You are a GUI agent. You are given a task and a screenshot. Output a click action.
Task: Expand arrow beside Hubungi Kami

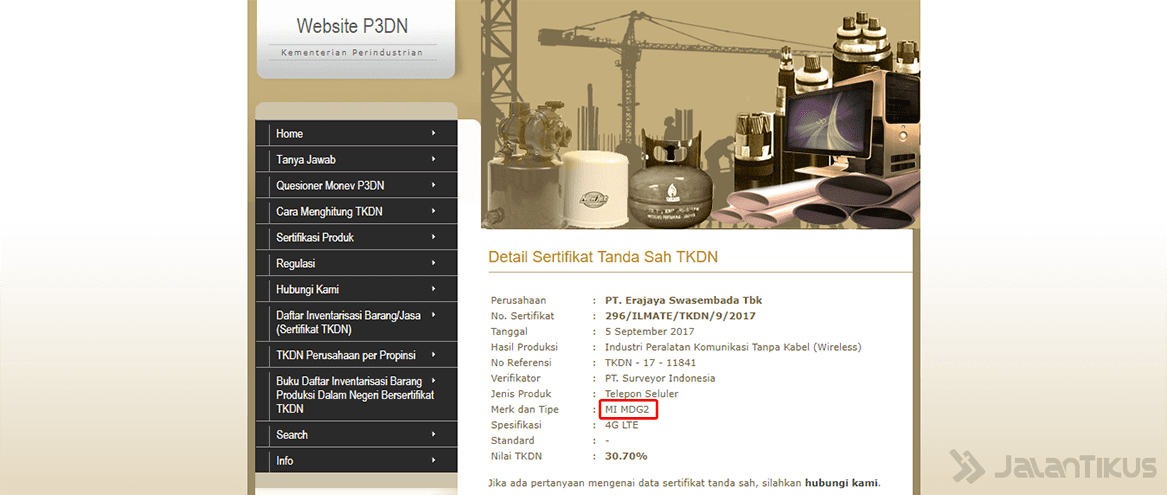tap(433, 289)
